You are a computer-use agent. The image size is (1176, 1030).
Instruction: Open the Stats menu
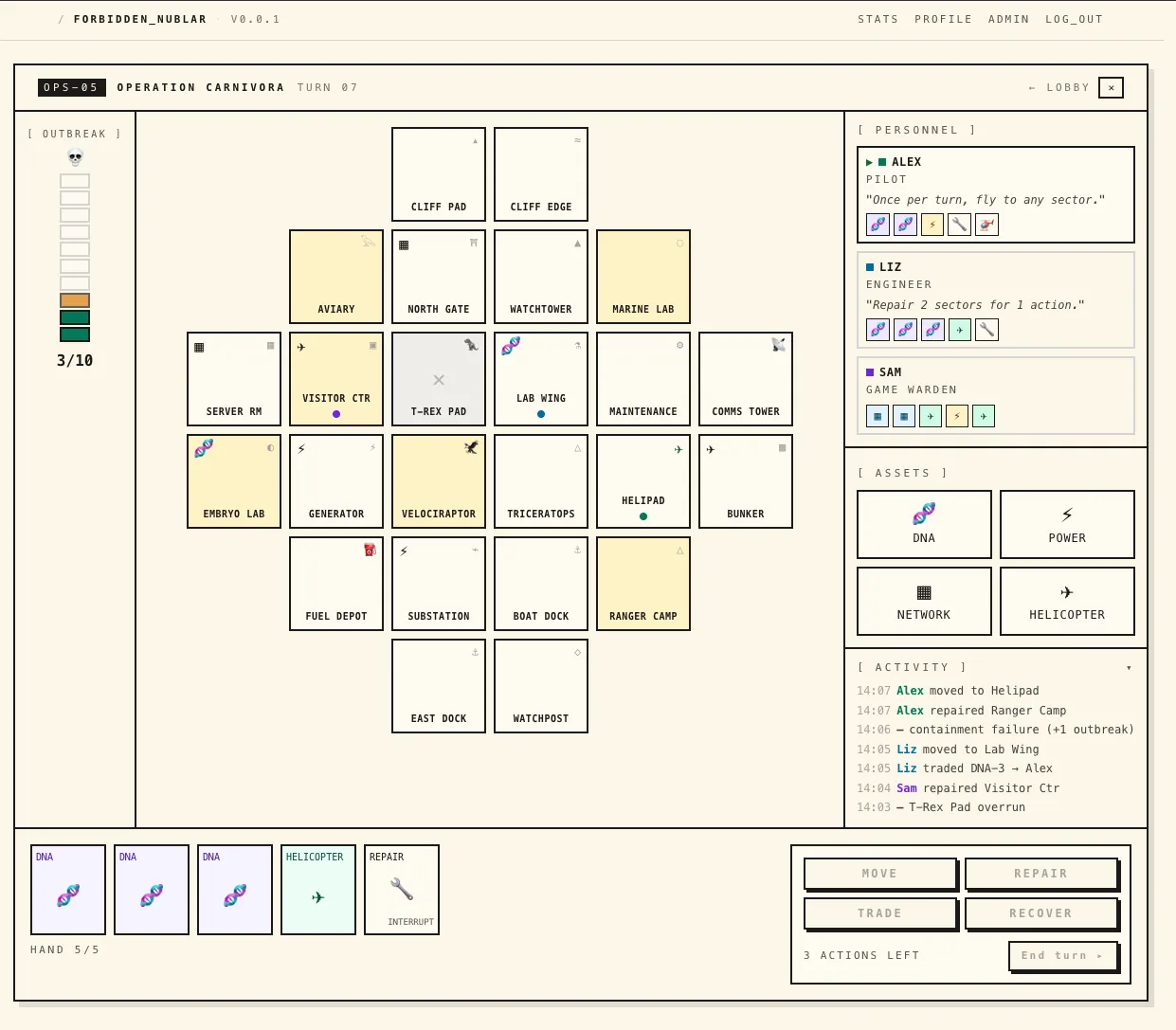[877, 19]
